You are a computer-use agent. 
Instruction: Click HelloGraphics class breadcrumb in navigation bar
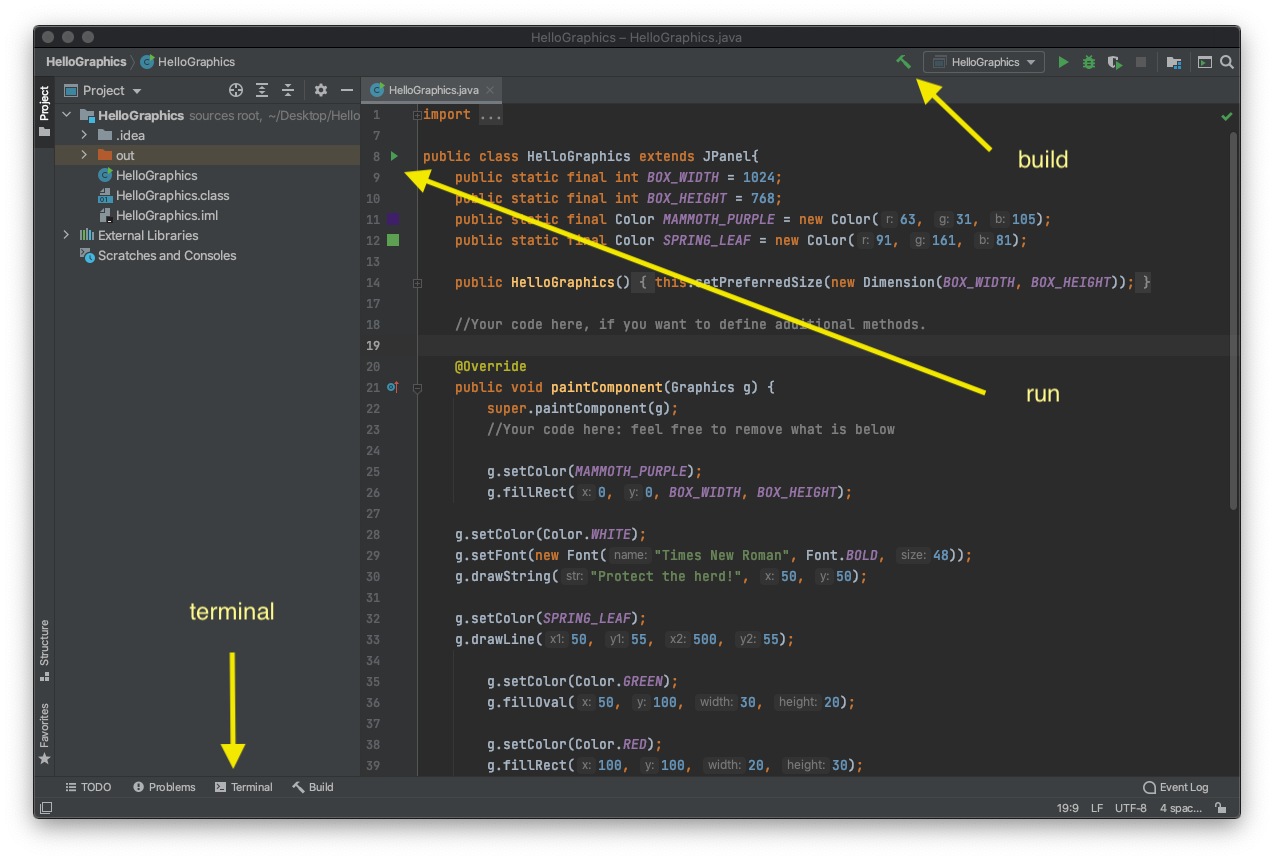pyautogui.click(x=187, y=62)
